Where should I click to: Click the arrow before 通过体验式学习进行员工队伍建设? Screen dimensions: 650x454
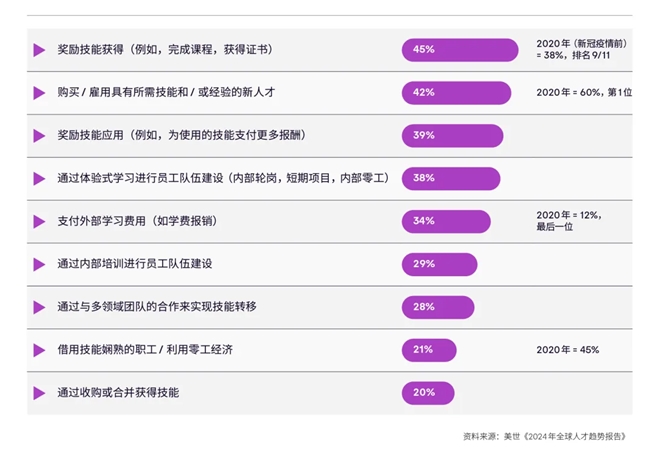click(x=39, y=179)
